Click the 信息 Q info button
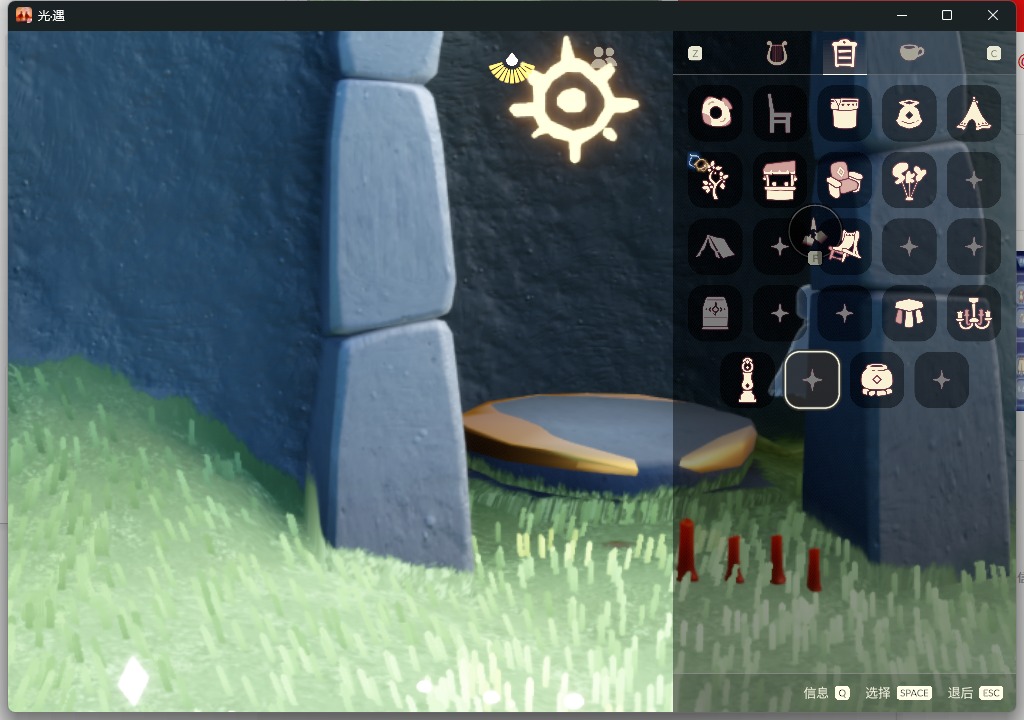 click(826, 693)
